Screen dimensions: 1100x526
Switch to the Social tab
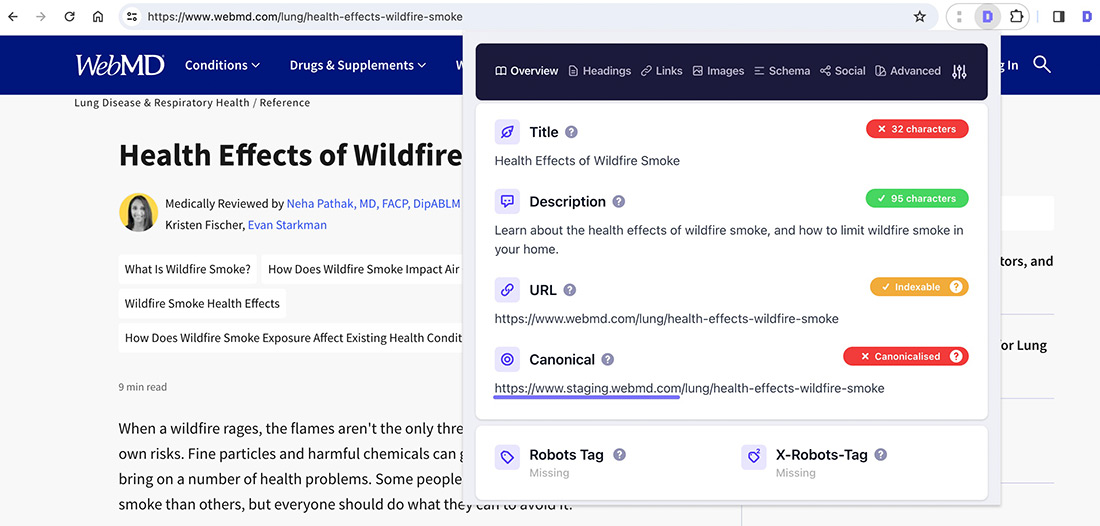click(x=843, y=71)
